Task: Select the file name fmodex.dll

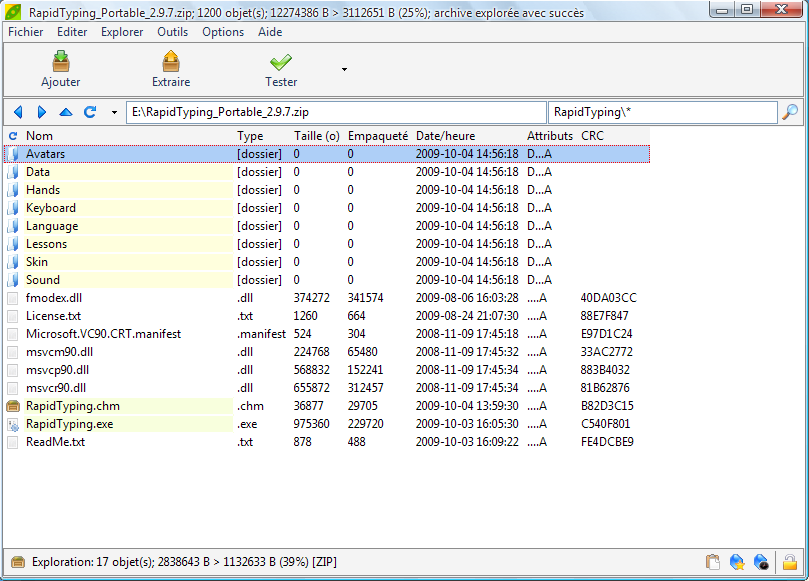Action: pos(54,298)
